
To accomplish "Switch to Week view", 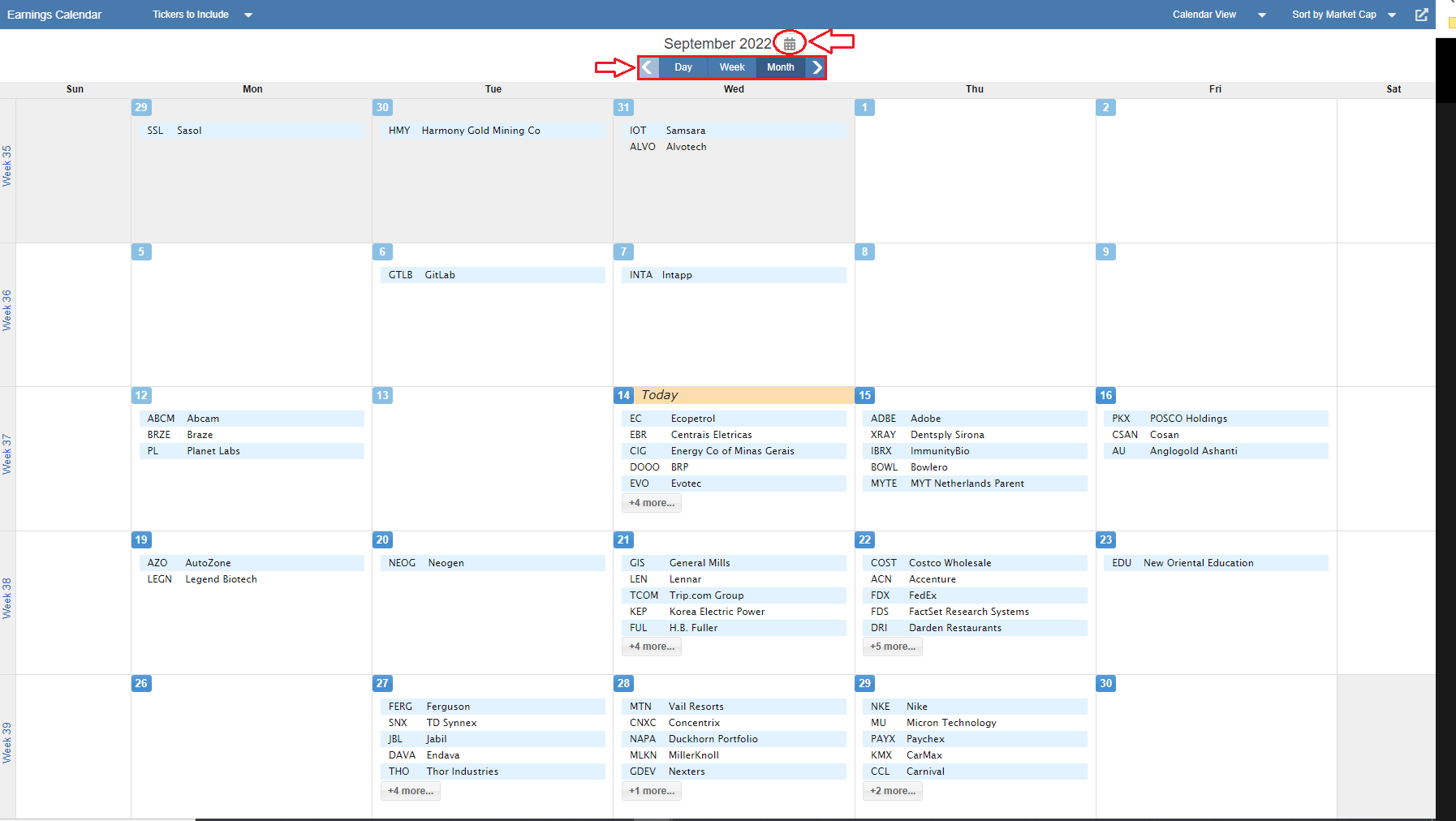I will 732,67.
